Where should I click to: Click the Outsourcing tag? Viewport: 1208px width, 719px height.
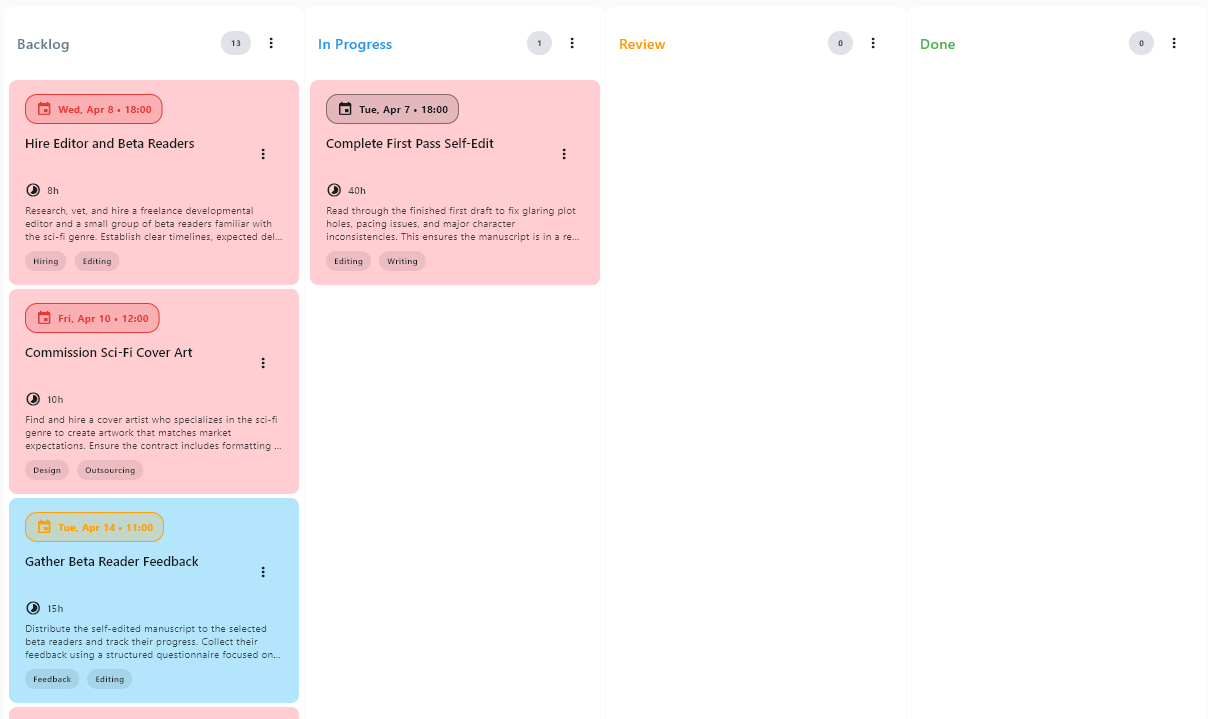click(110, 470)
